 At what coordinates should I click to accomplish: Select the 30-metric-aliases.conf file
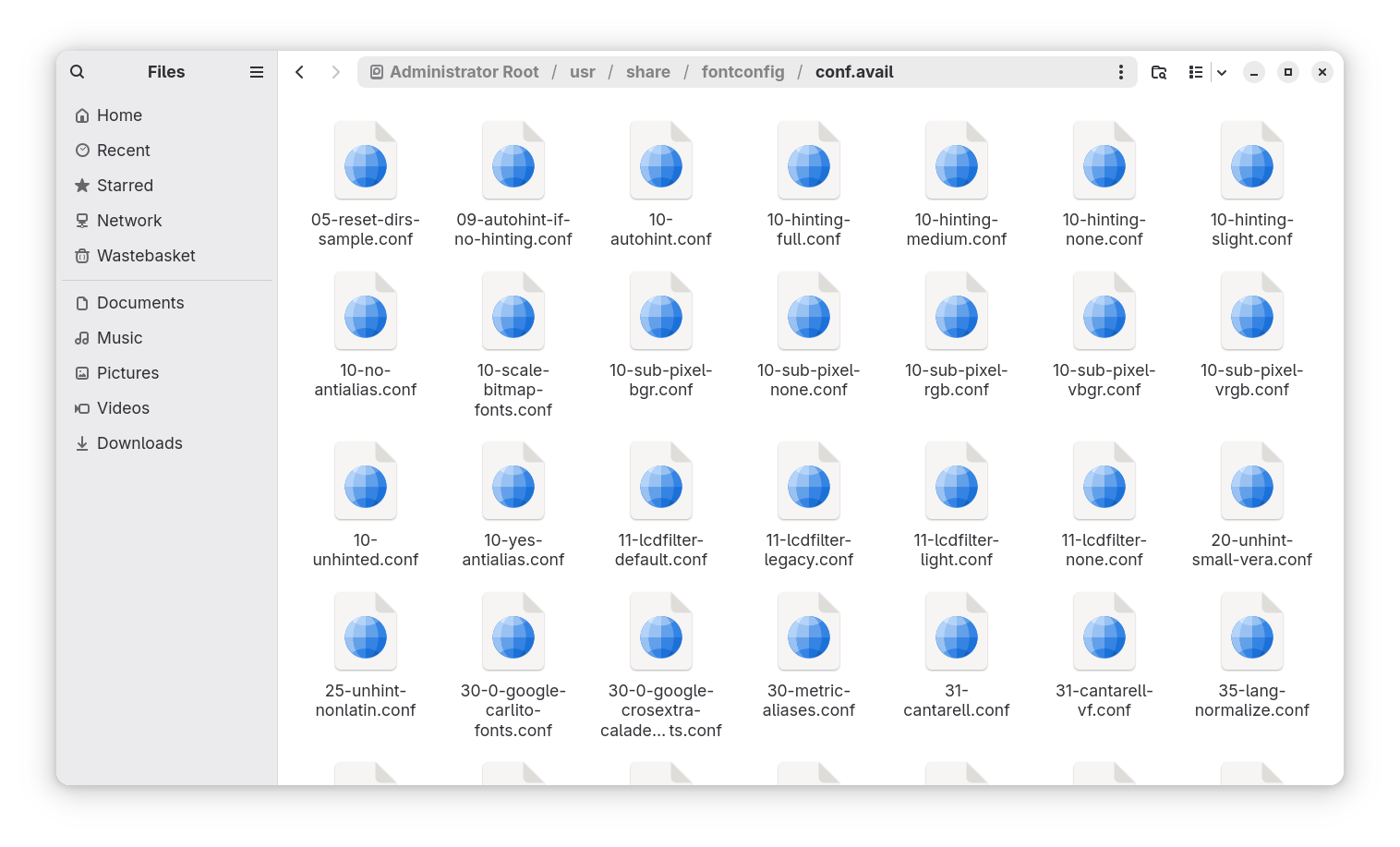point(809,633)
